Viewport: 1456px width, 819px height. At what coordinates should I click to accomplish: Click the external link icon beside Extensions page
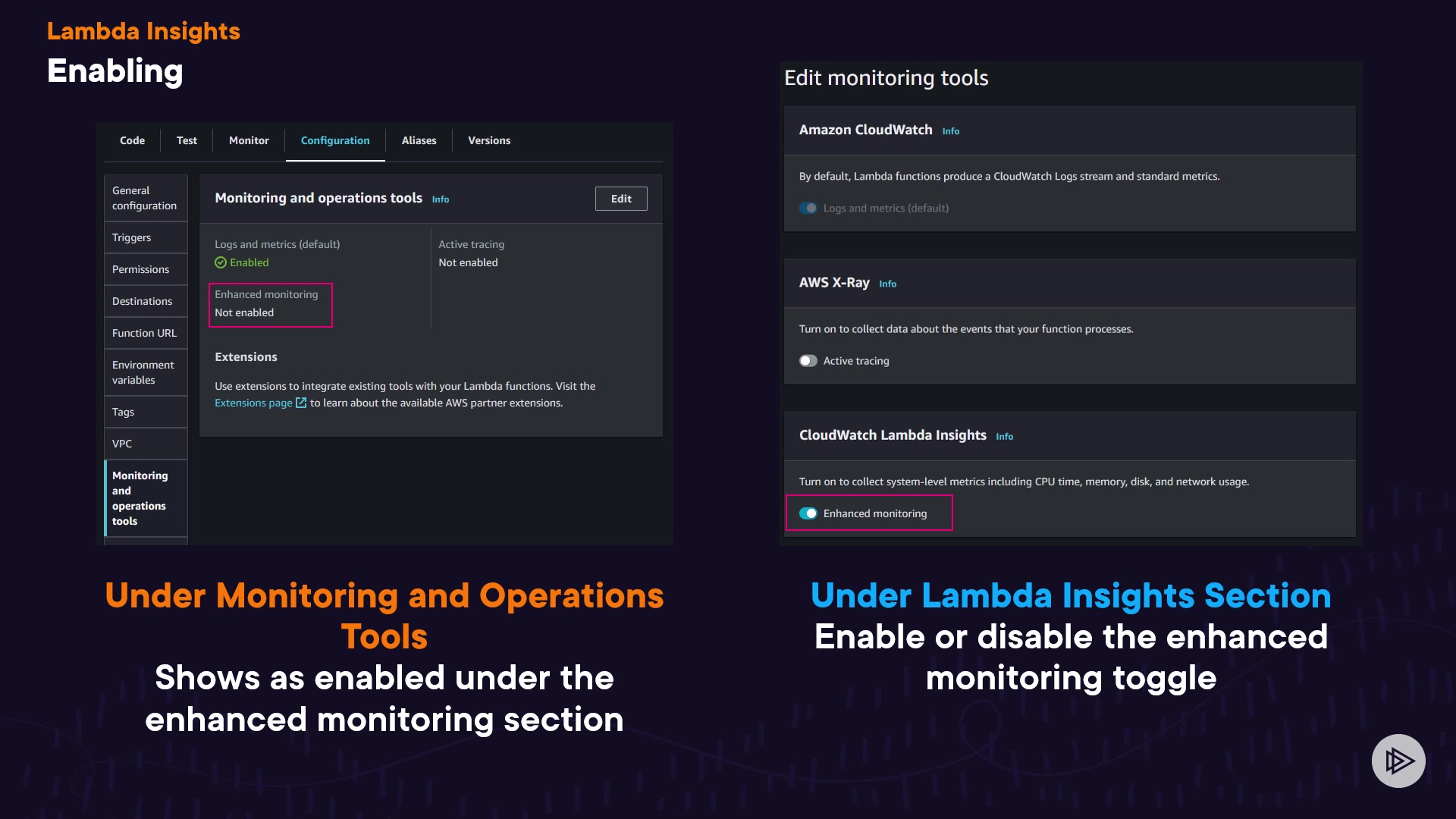(x=301, y=403)
